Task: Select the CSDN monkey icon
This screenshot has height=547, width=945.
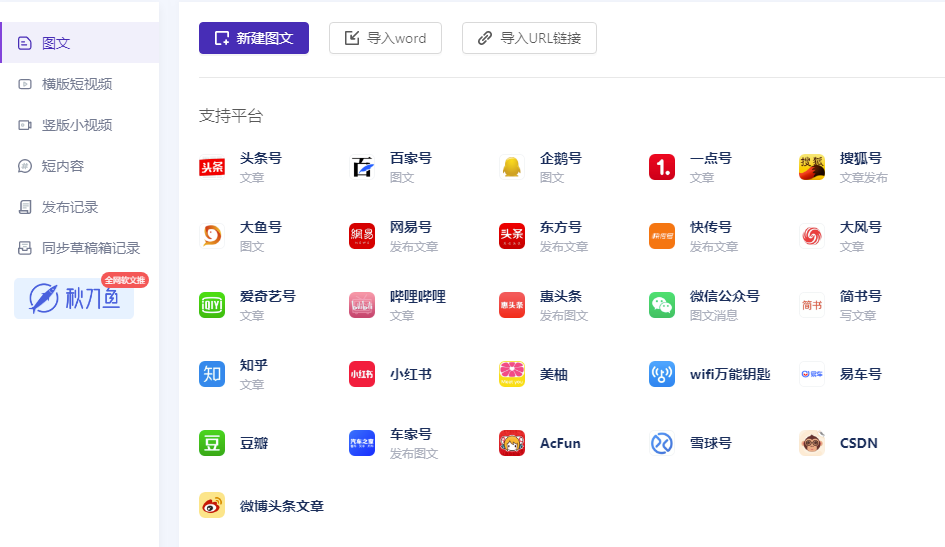Action: click(x=812, y=443)
